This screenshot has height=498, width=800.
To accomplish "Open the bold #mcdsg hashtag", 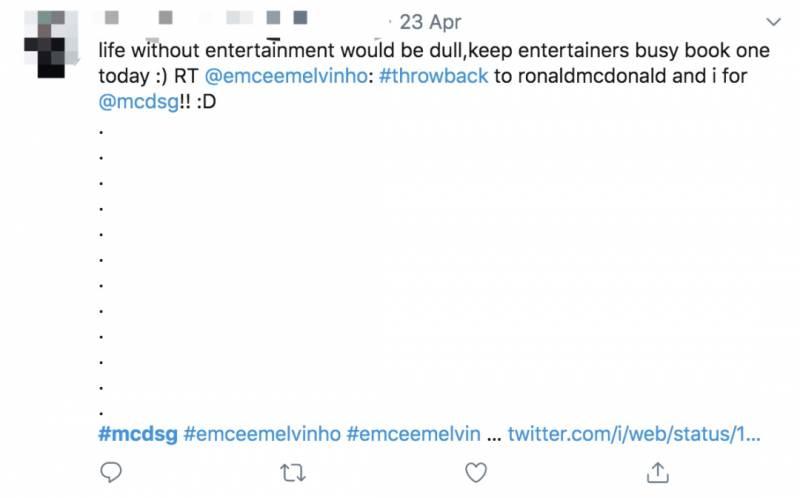I will point(138,435).
